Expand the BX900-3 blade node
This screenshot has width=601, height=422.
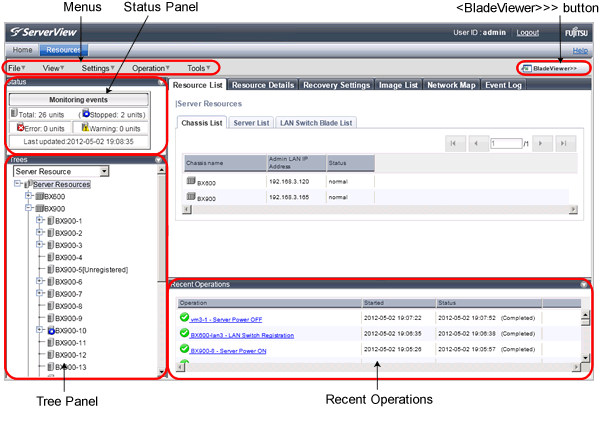(x=39, y=245)
